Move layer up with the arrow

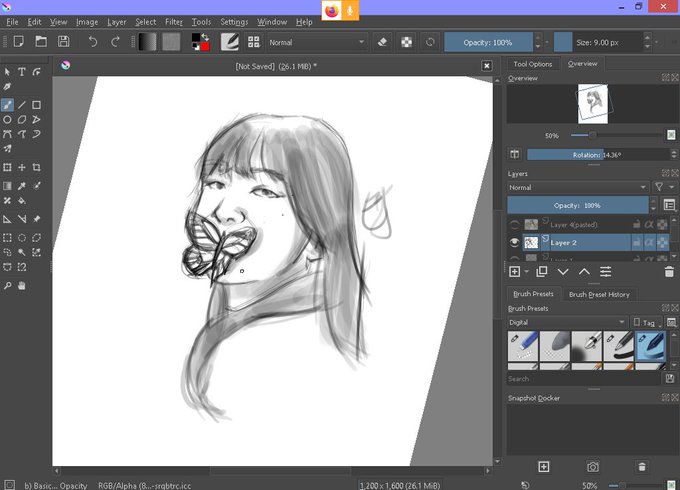tap(584, 272)
